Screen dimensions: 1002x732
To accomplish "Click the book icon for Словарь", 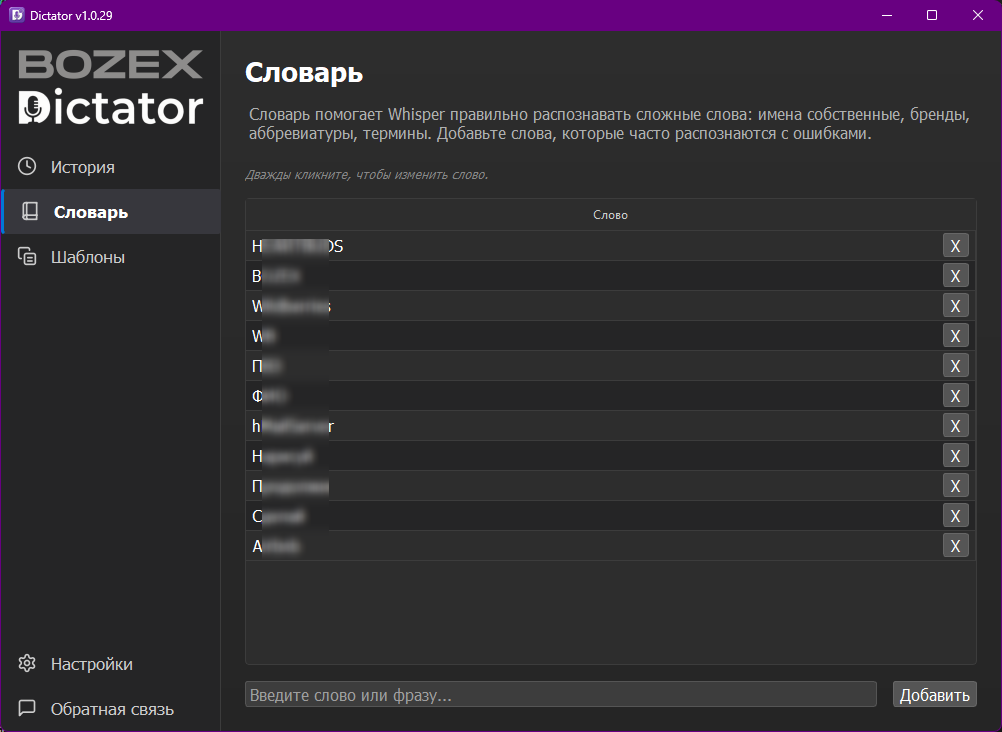I will click(29, 212).
